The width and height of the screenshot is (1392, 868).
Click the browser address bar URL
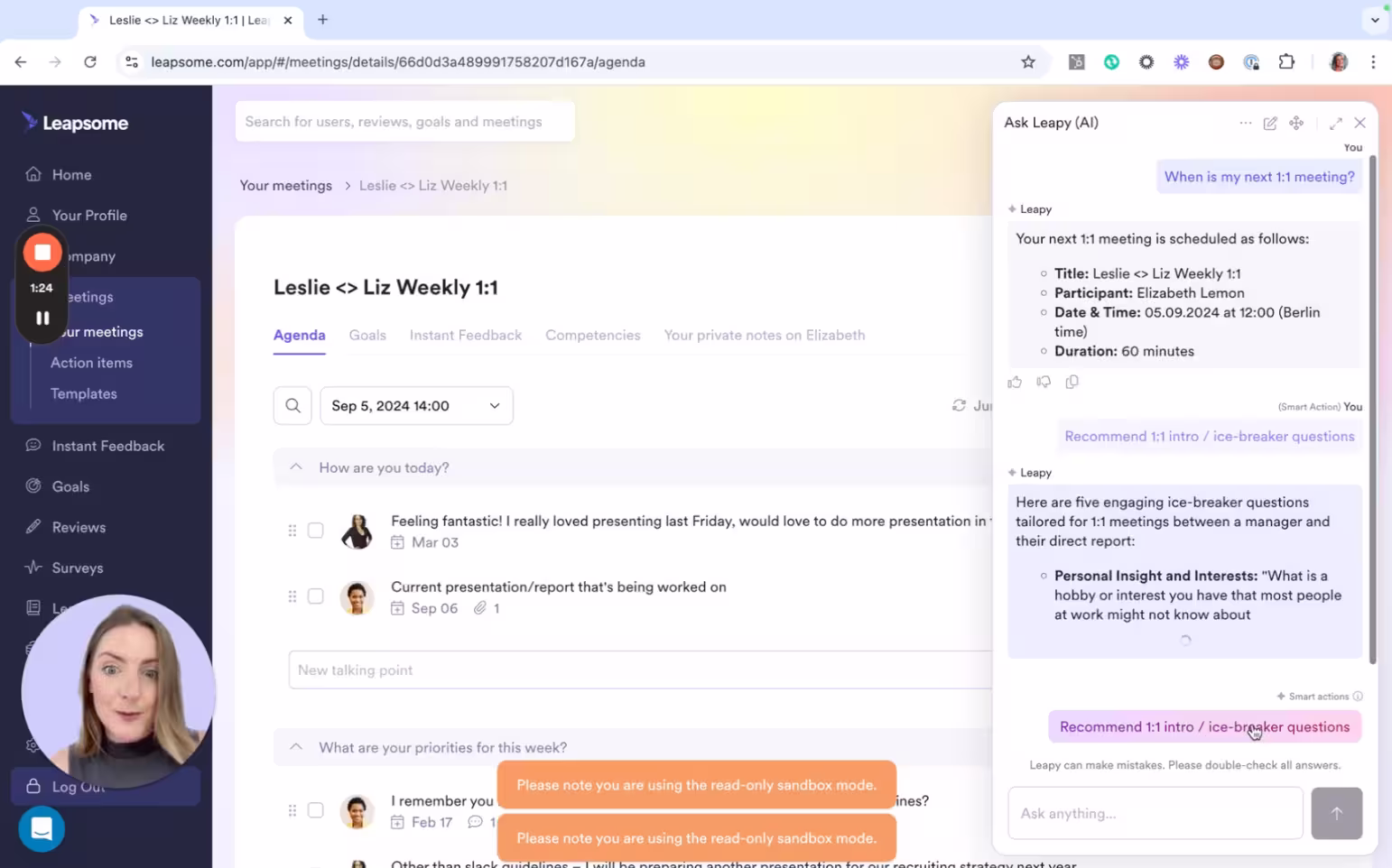(398, 62)
